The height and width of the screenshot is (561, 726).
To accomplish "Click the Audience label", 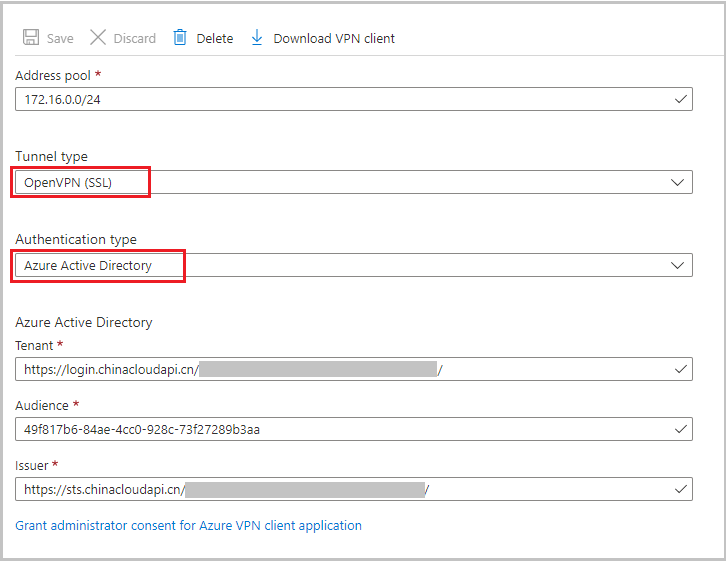I will [x=42, y=405].
